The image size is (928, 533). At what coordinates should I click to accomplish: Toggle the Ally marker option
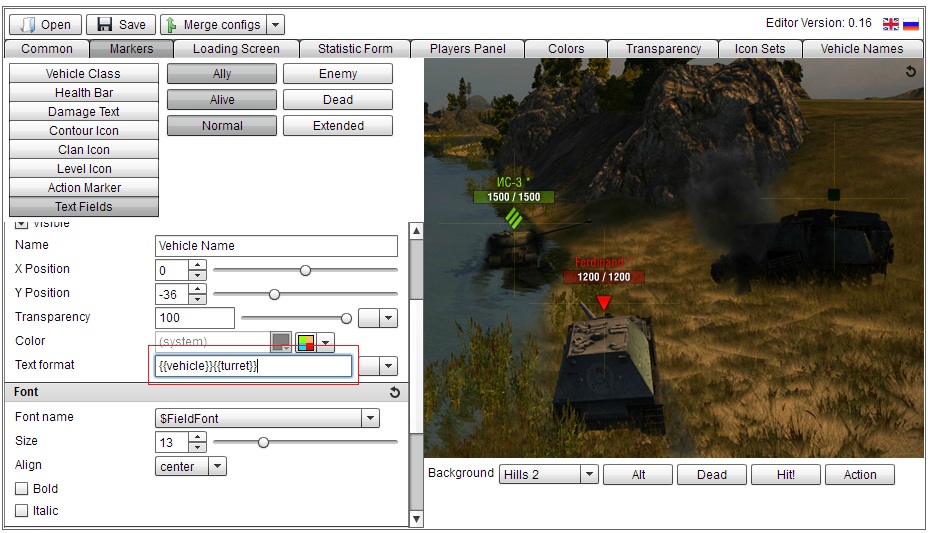click(x=222, y=73)
